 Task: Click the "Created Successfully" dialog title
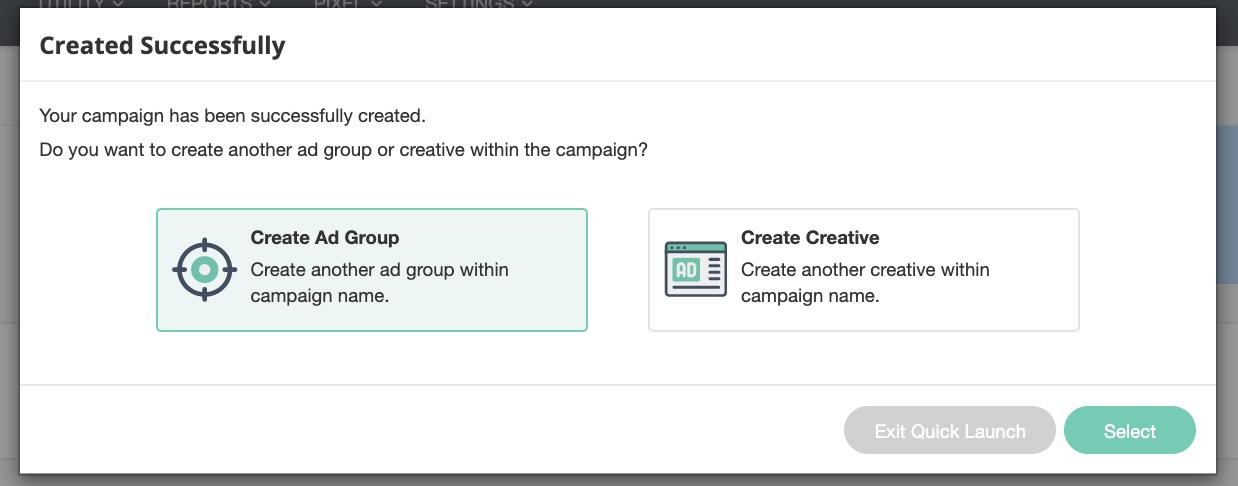(x=162, y=45)
